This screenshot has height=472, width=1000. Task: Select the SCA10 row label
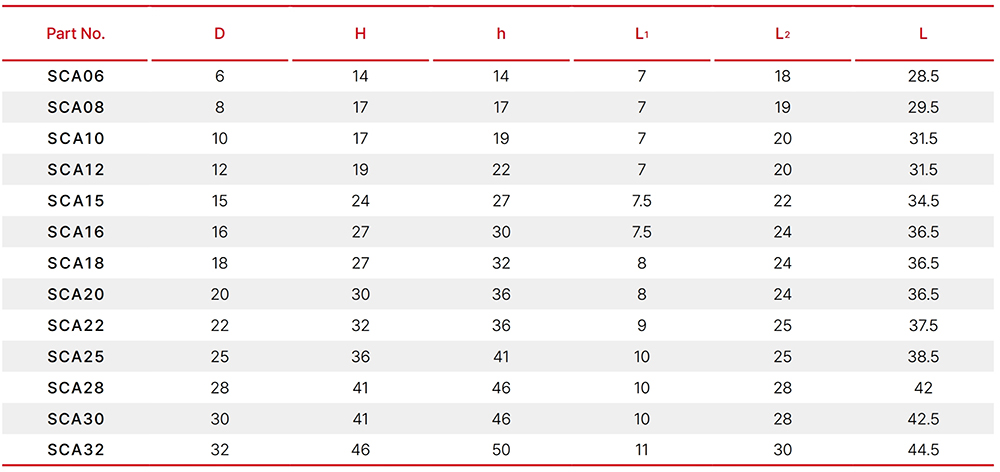75,139
